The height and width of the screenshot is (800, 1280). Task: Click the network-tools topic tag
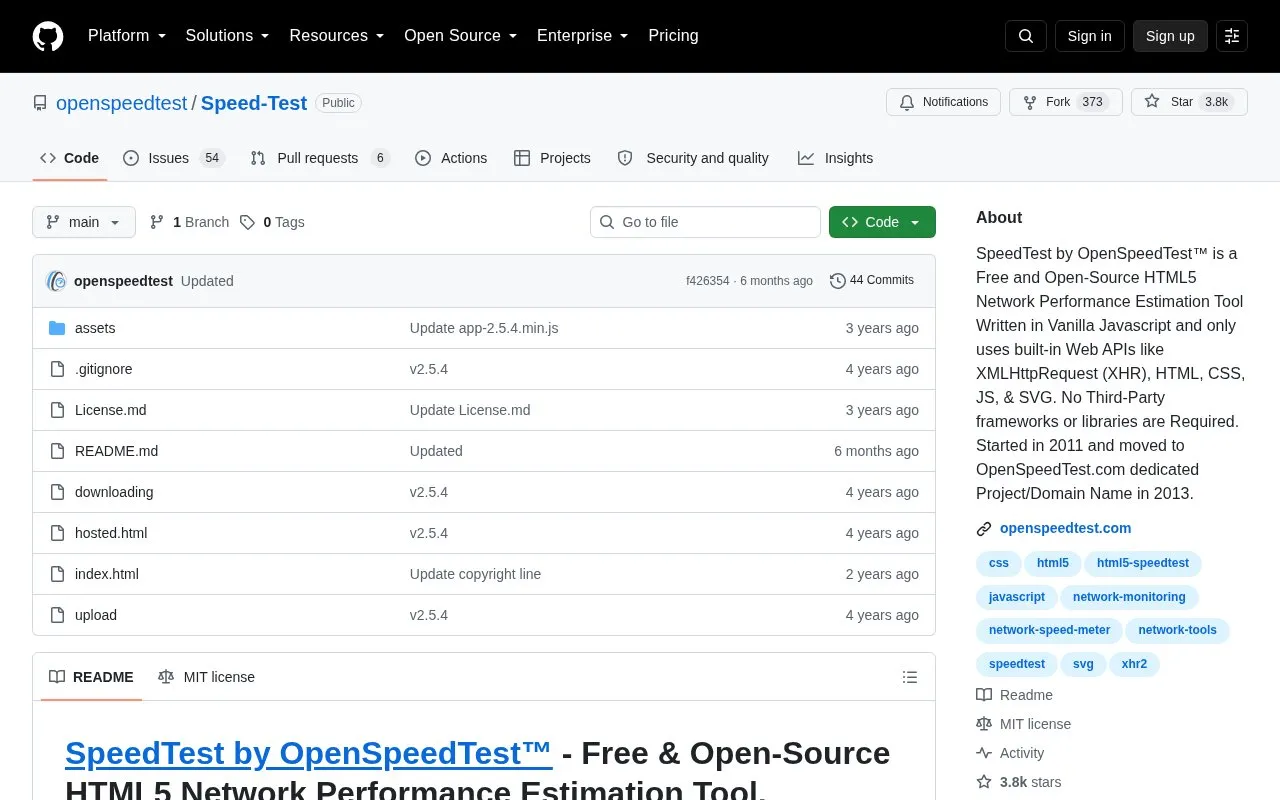[1178, 630]
